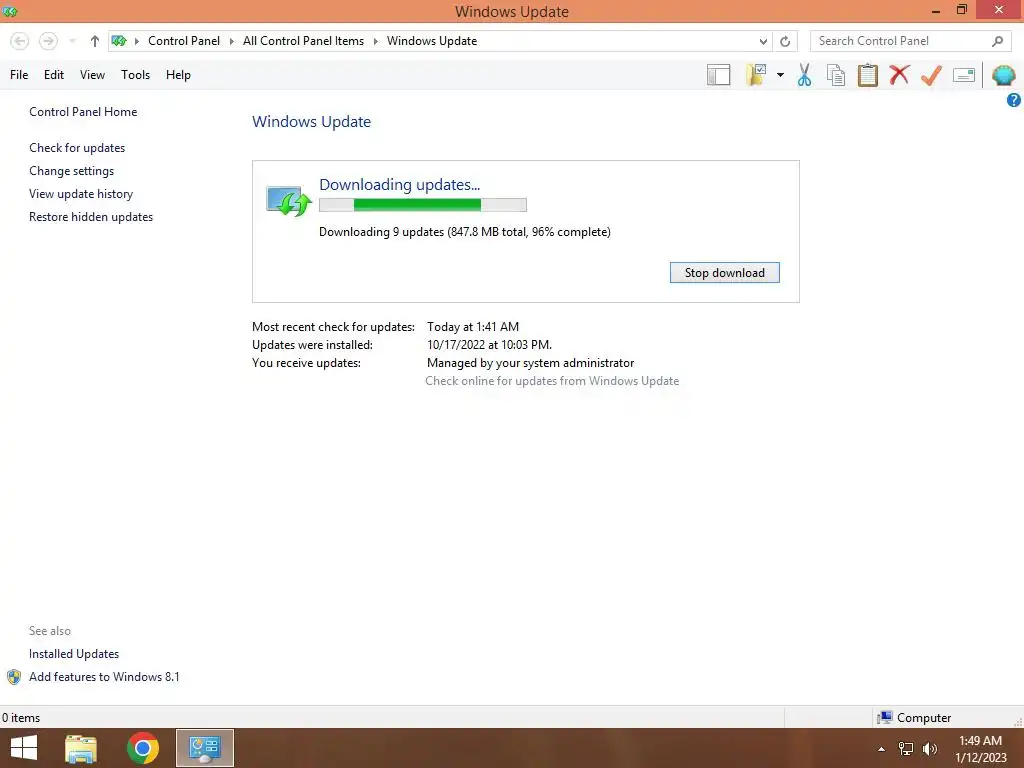
Task: Click the Stop download button
Action: coord(725,272)
